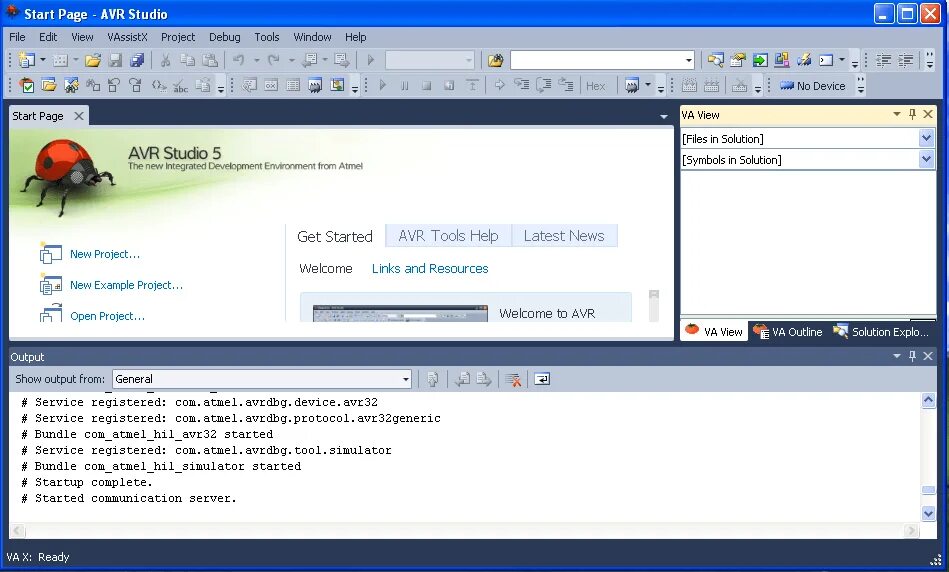Open the Undo history dropdown arrow

(256, 60)
